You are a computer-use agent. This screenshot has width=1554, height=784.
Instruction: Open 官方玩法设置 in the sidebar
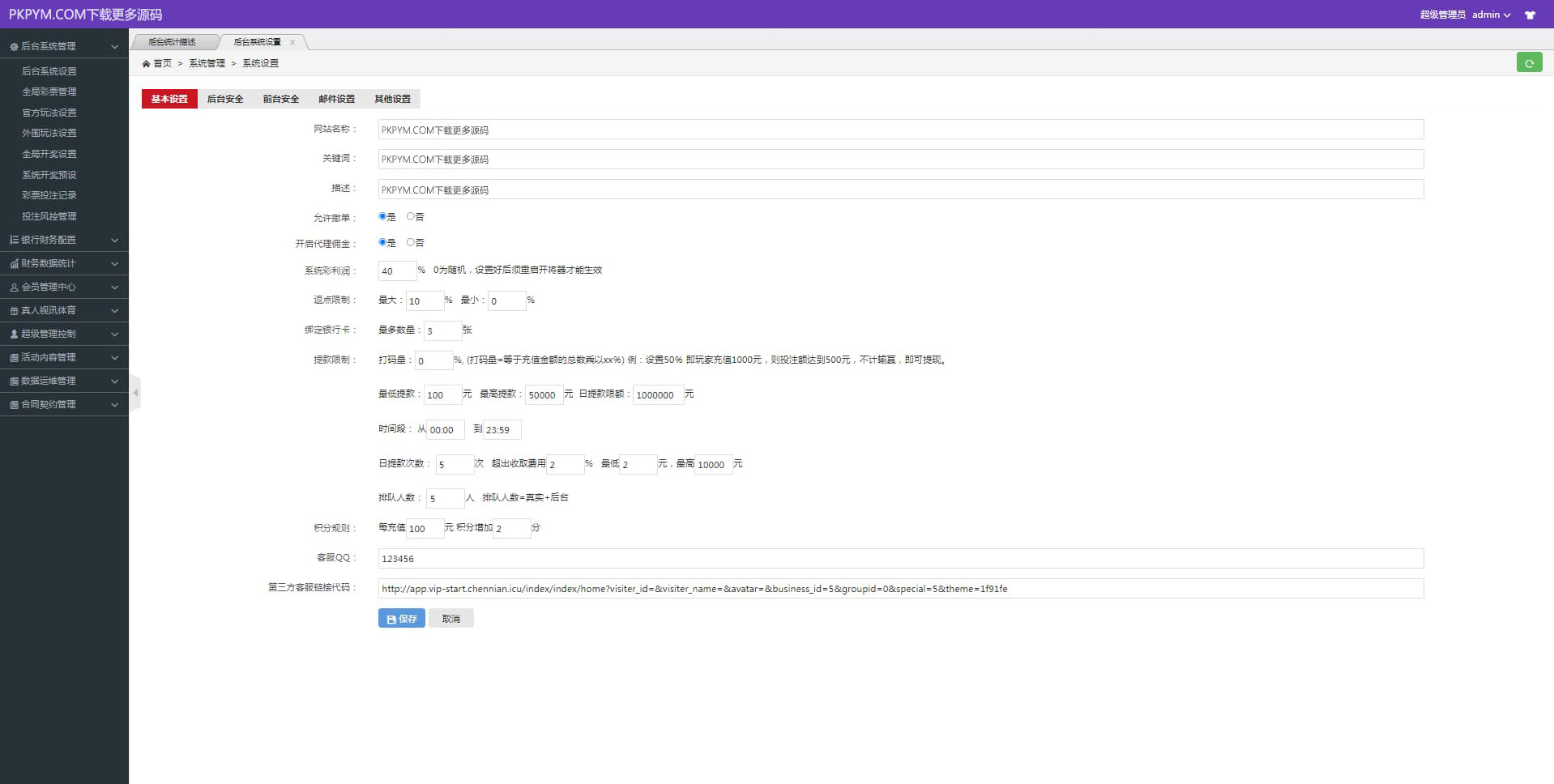[49, 113]
